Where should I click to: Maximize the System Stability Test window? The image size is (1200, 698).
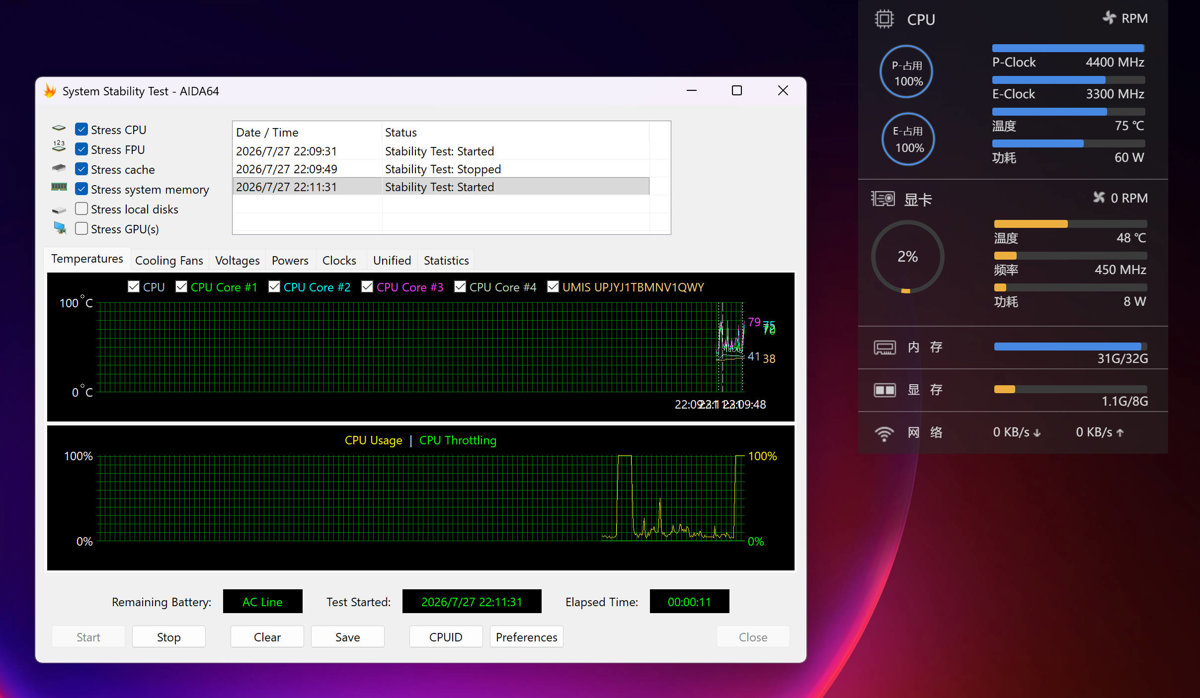[737, 90]
